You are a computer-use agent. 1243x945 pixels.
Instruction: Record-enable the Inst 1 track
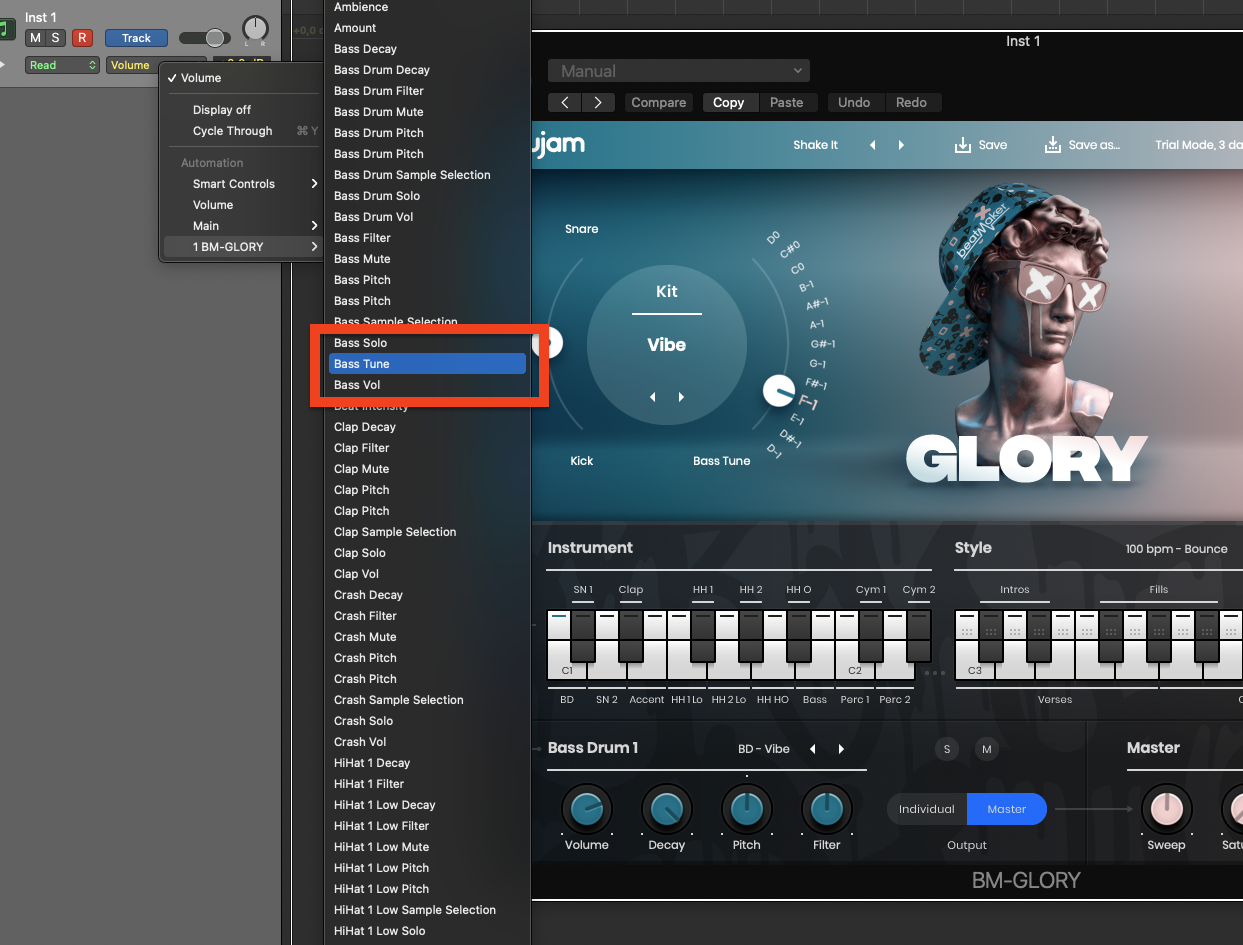click(x=82, y=38)
